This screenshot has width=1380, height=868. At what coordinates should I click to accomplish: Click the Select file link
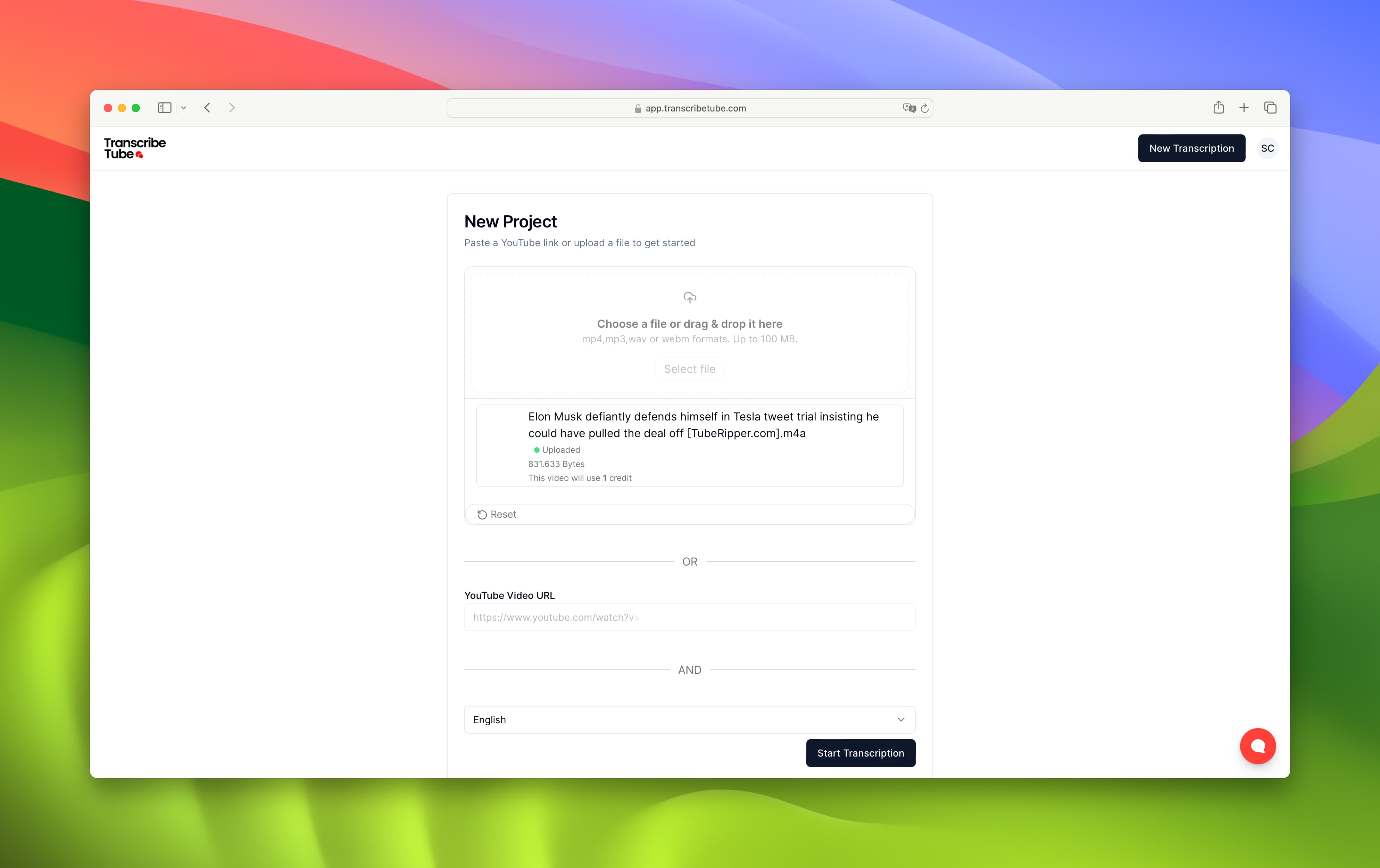[x=690, y=368]
